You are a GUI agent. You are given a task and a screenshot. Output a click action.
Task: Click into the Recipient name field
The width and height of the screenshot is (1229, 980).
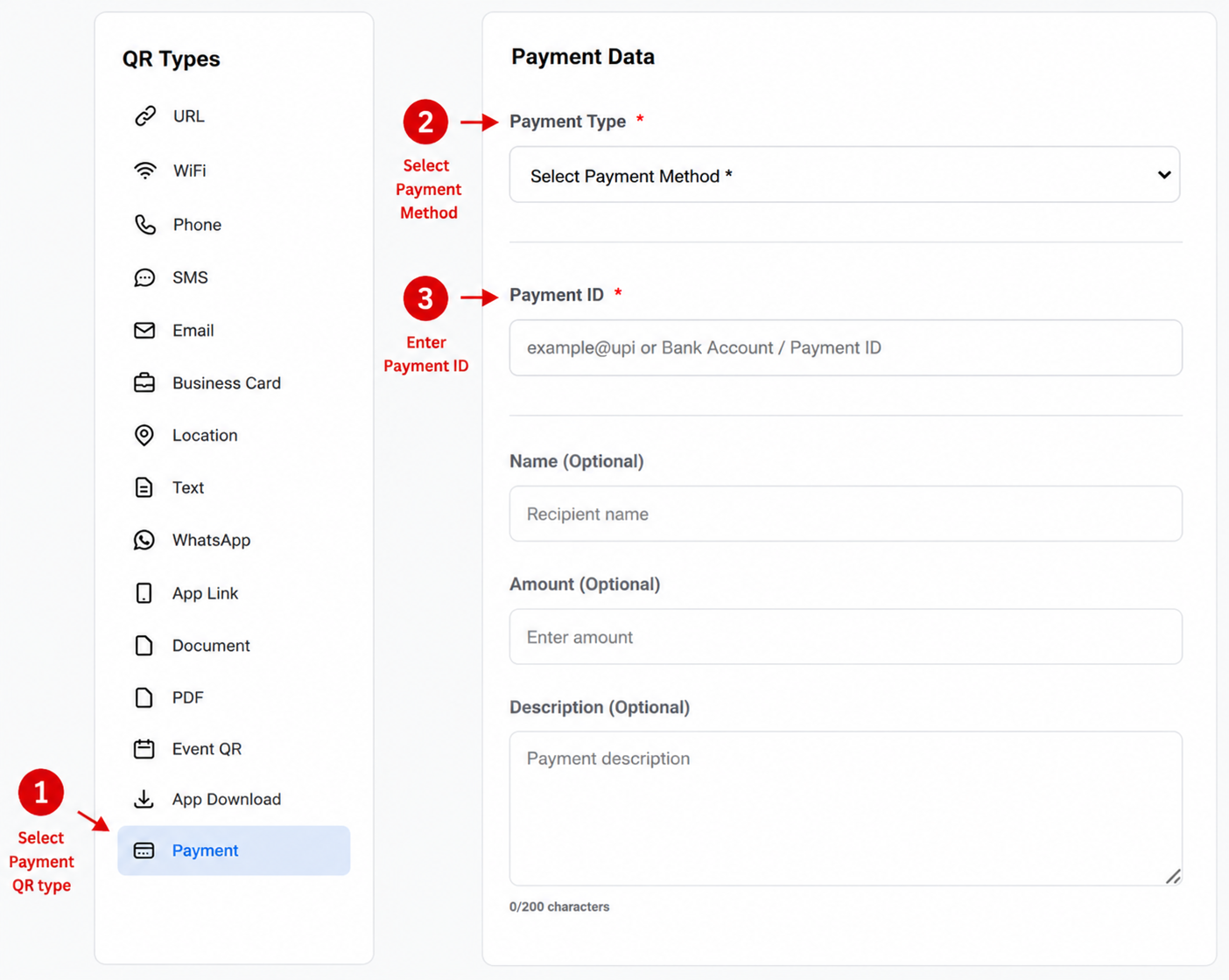[846, 514]
